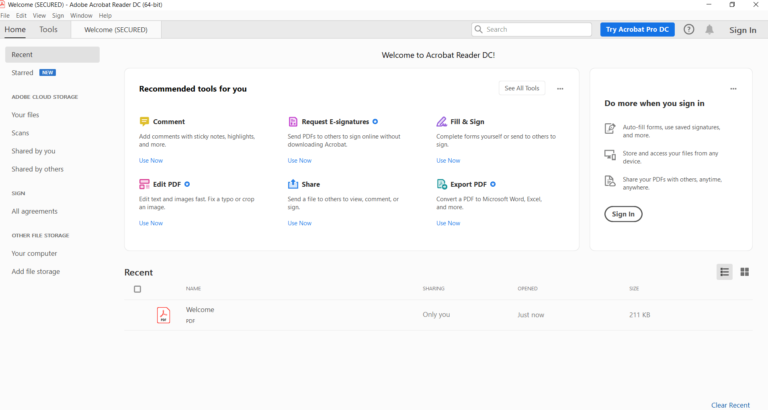Click blue badge next to Request E-signatures
The width and height of the screenshot is (768, 410).
click(x=375, y=121)
